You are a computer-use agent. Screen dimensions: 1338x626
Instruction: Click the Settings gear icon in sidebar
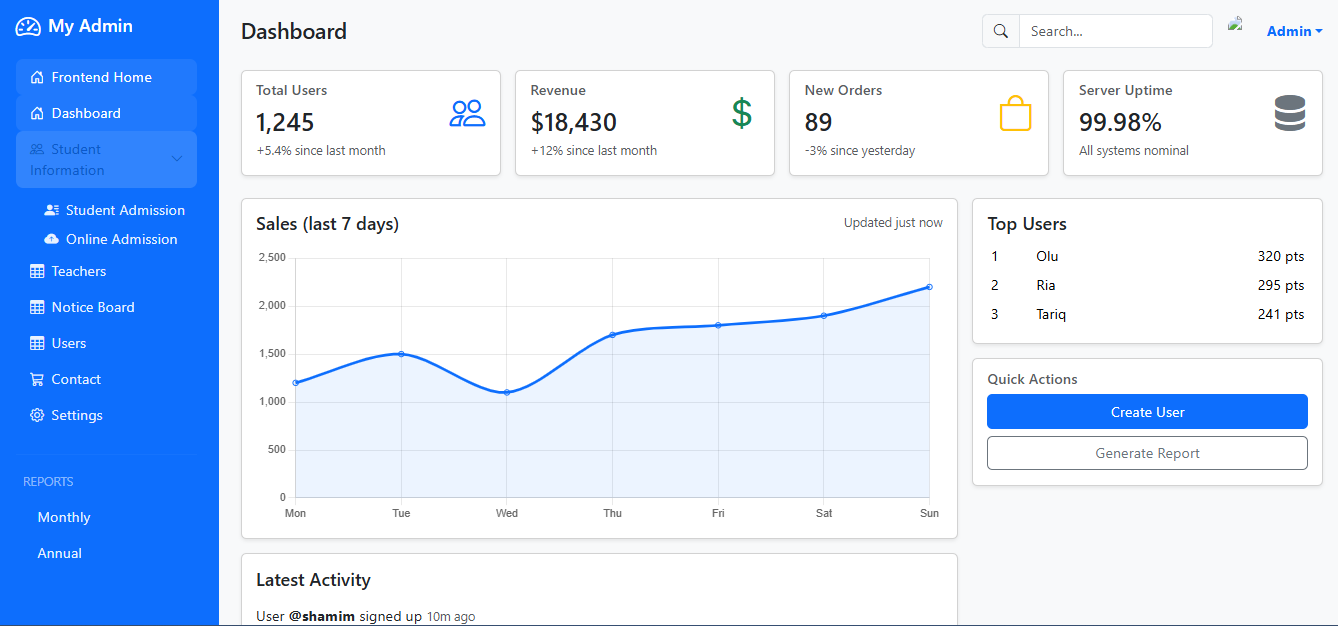point(37,415)
